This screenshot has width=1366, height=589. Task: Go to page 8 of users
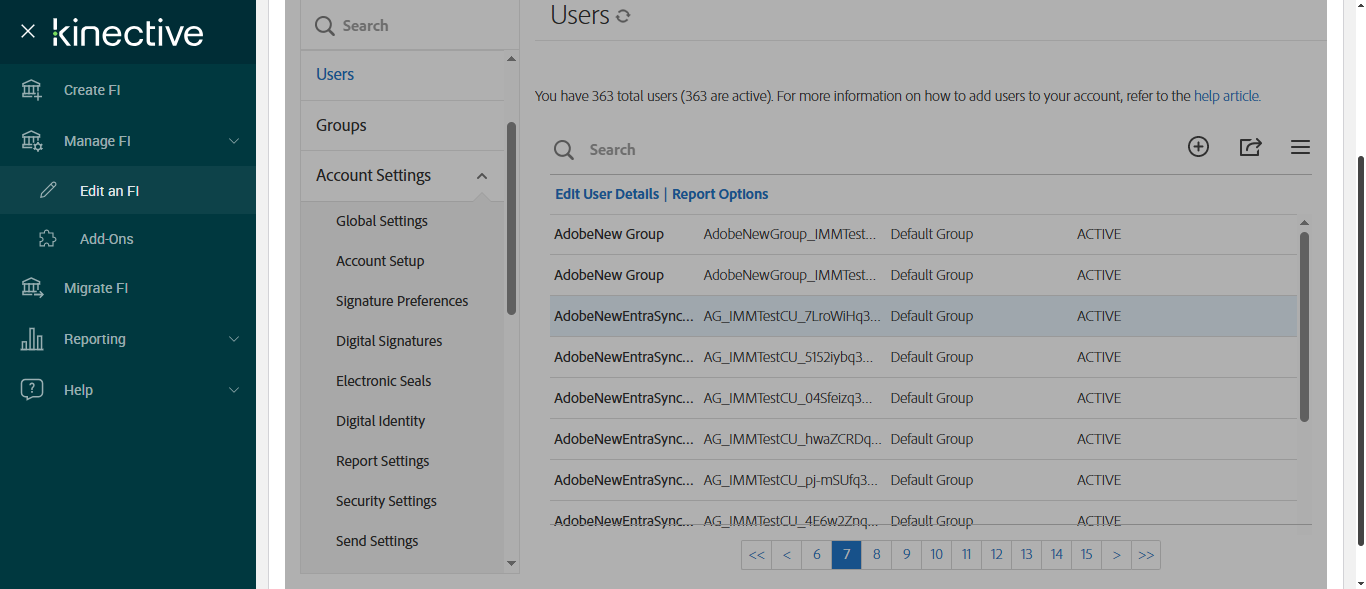pos(876,555)
